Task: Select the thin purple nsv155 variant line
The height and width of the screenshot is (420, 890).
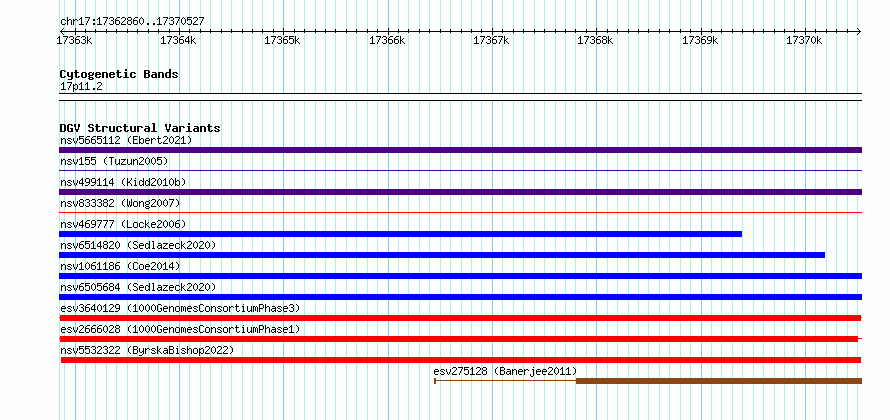Action: 460,170
